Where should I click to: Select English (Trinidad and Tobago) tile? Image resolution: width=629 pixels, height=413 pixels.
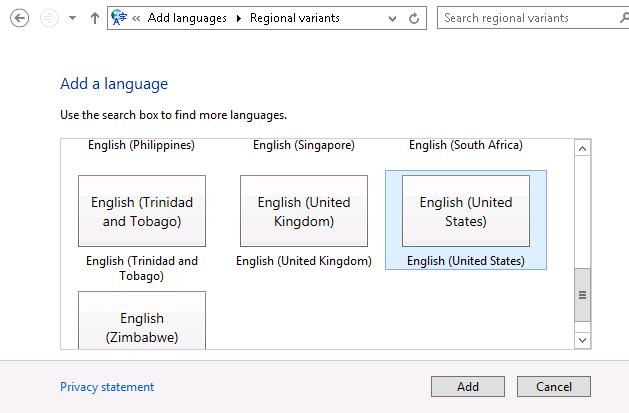142,211
